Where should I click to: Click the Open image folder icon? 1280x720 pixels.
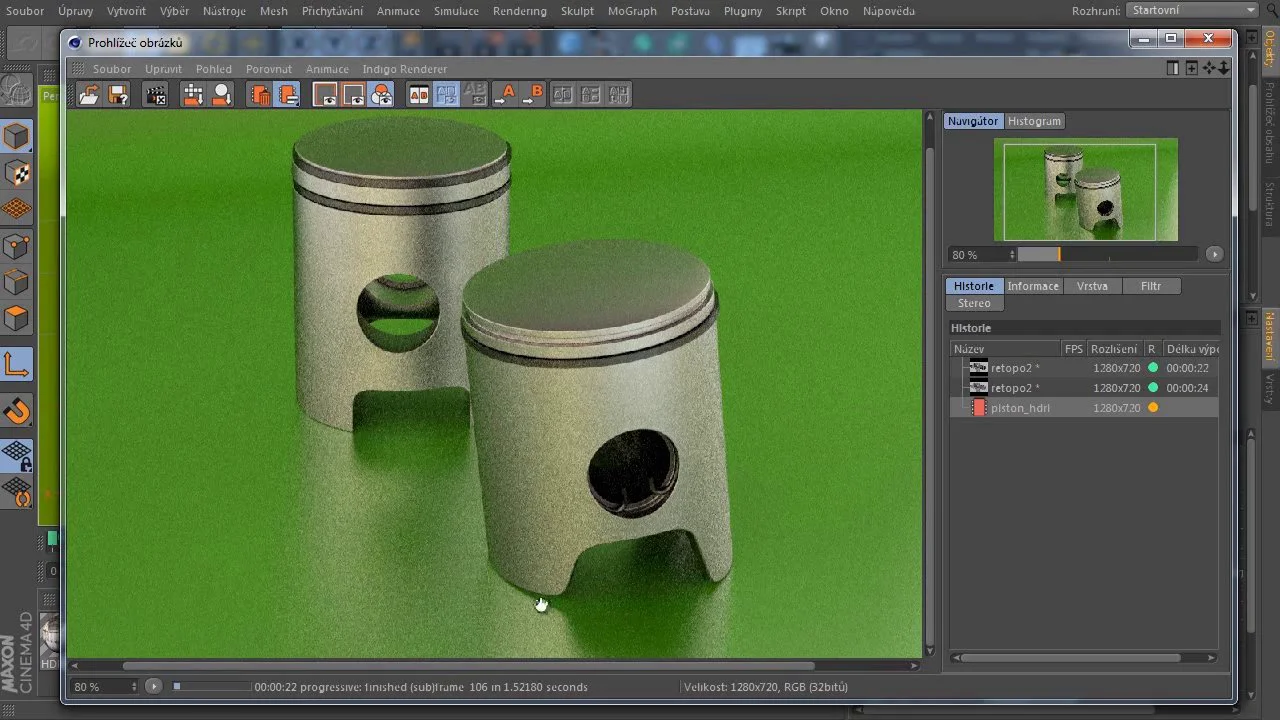(x=89, y=95)
